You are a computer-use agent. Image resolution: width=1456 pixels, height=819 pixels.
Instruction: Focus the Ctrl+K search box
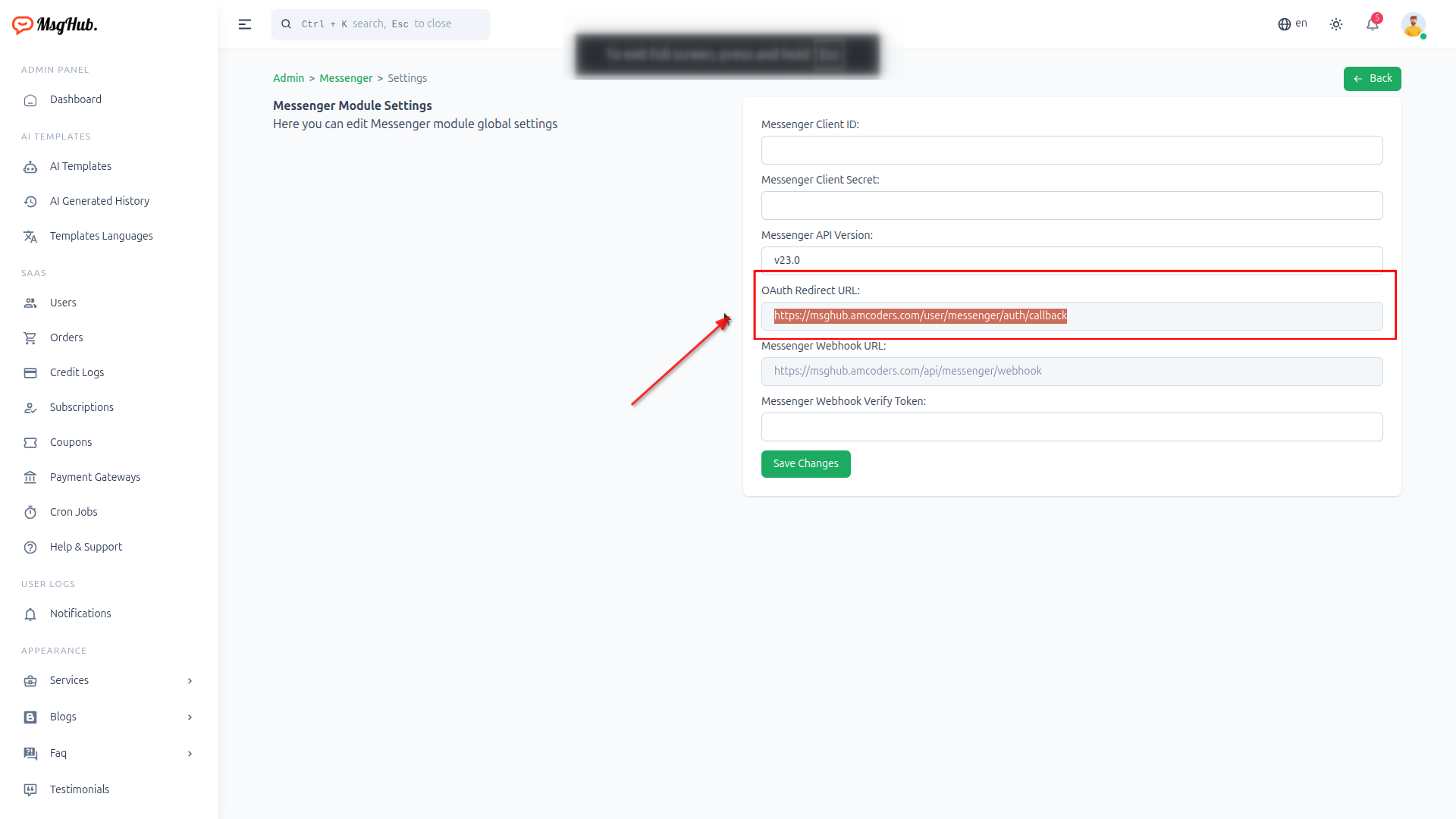(x=381, y=24)
